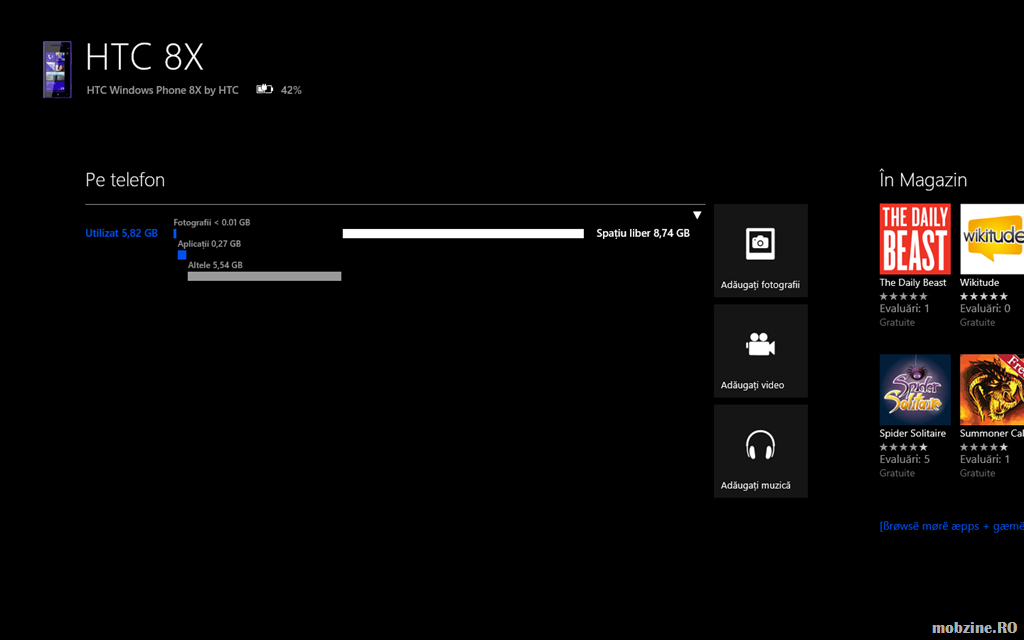Click the blue Aplicații storage block
Image resolution: width=1024 pixels, height=640 pixels.
[182, 255]
